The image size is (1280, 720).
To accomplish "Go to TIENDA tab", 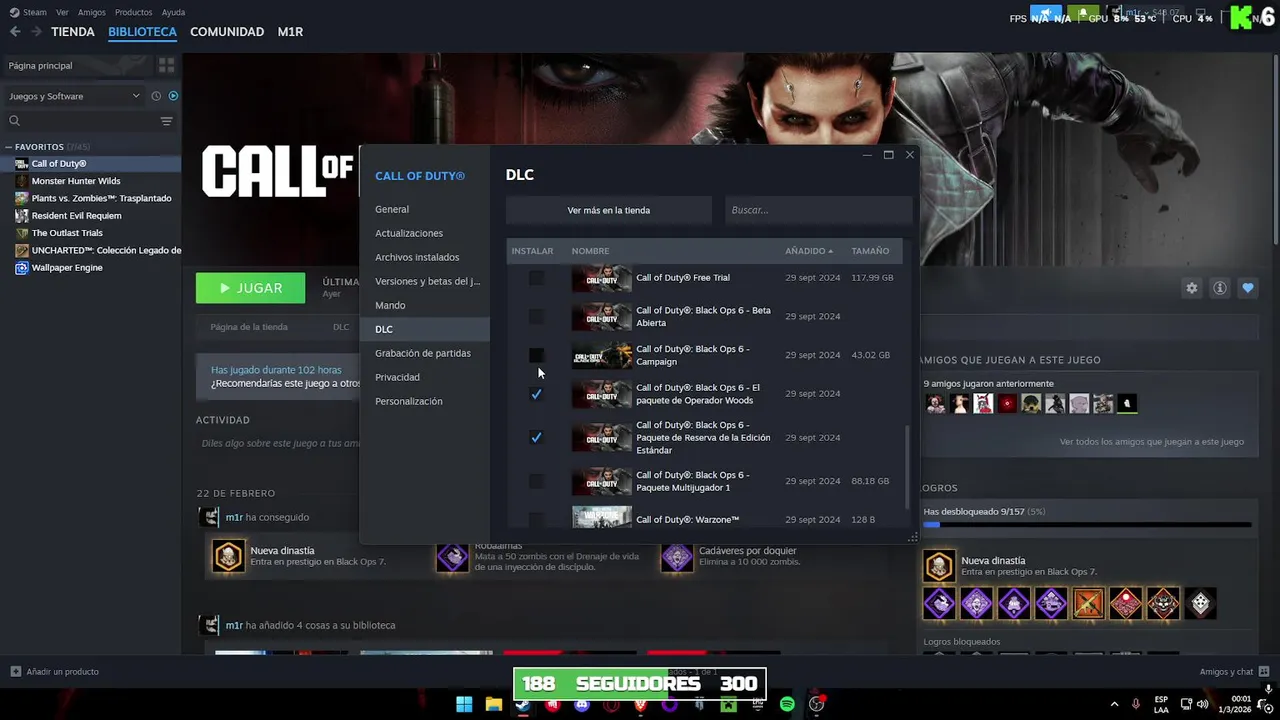I will click(x=73, y=32).
